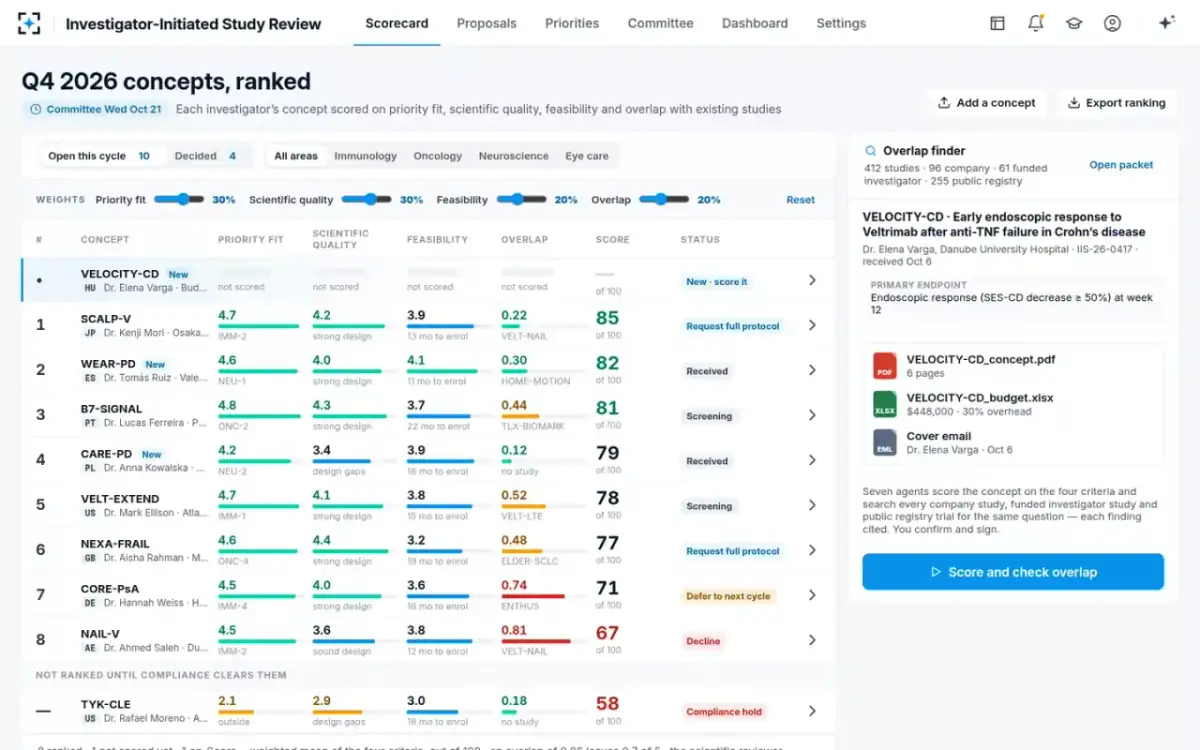The image size is (1200, 750).
Task: Open VELOCITY-CD_concept.pdf file icon
Action: 885,365
